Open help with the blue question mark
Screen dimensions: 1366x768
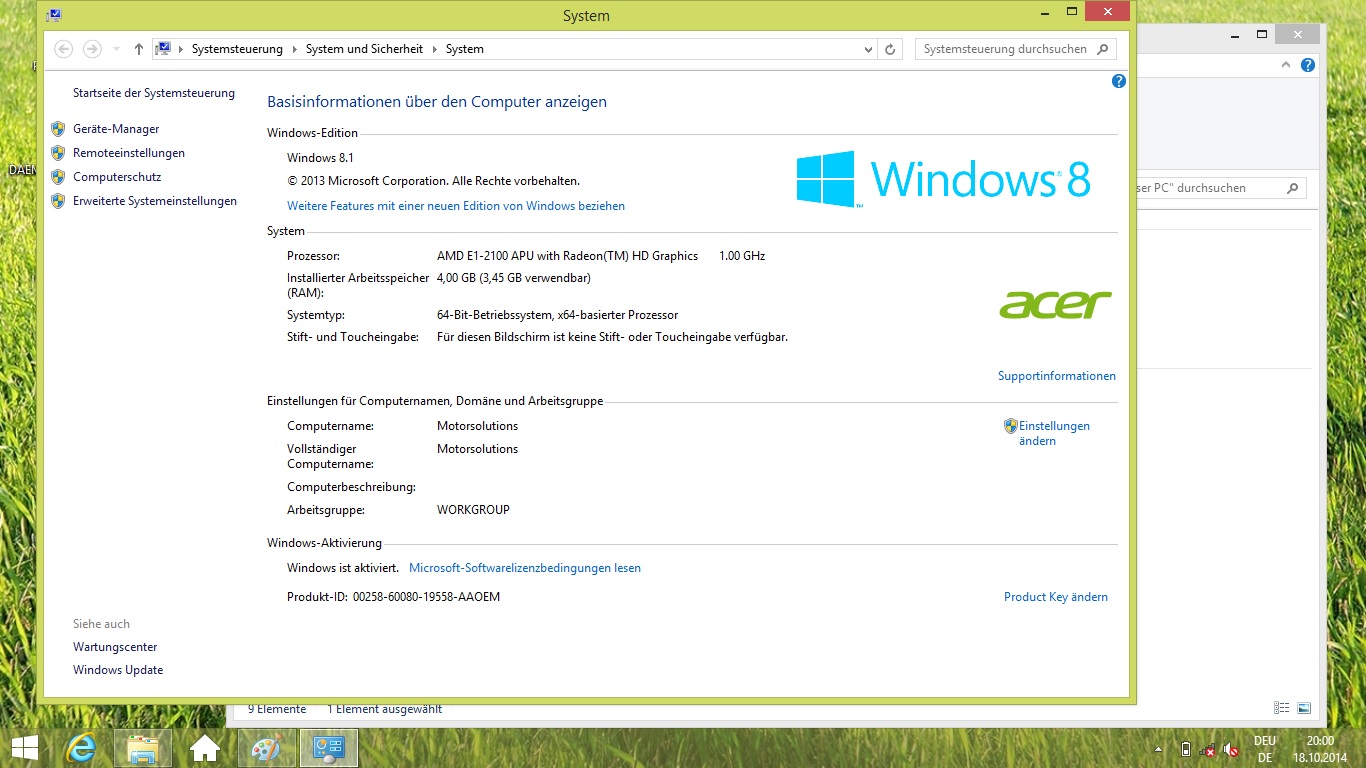pyautogui.click(x=1119, y=81)
